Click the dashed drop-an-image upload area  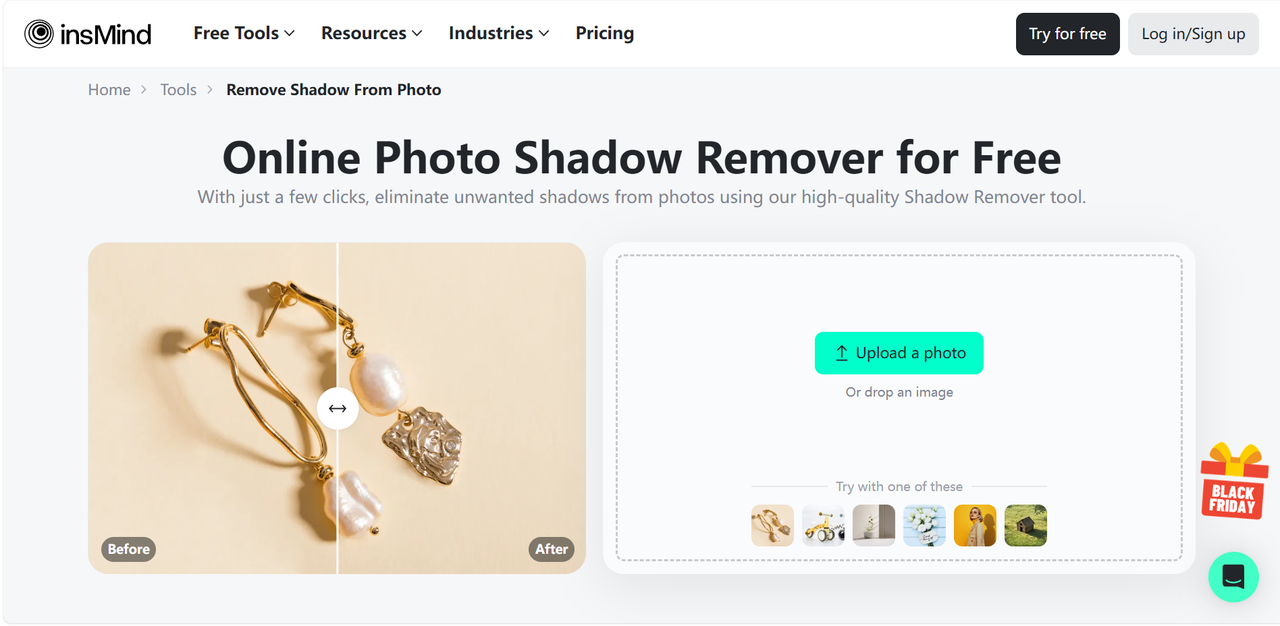click(x=899, y=408)
